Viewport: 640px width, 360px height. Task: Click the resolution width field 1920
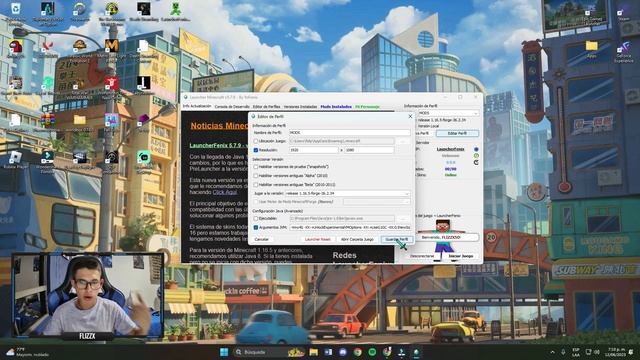pyautogui.click(x=314, y=150)
